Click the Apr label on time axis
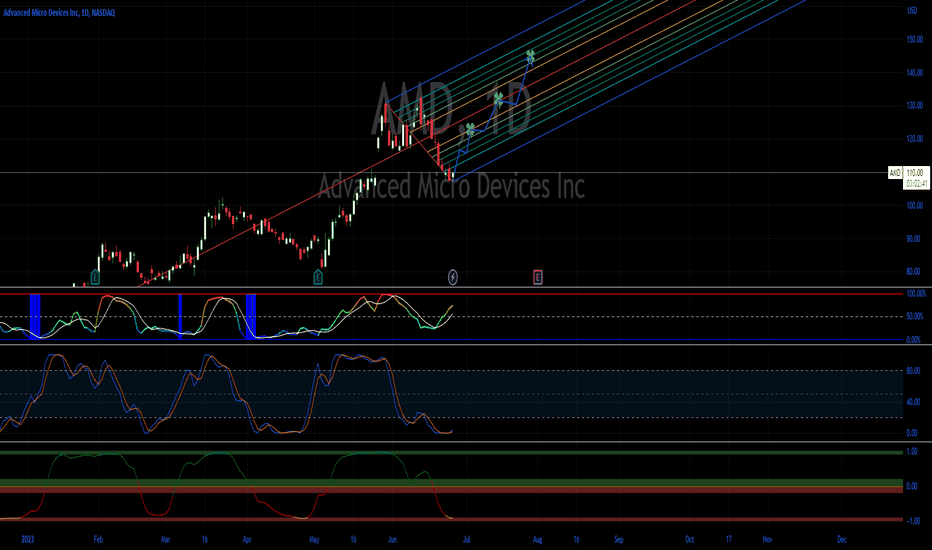This screenshot has width=932, height=550. click(247, 539)
